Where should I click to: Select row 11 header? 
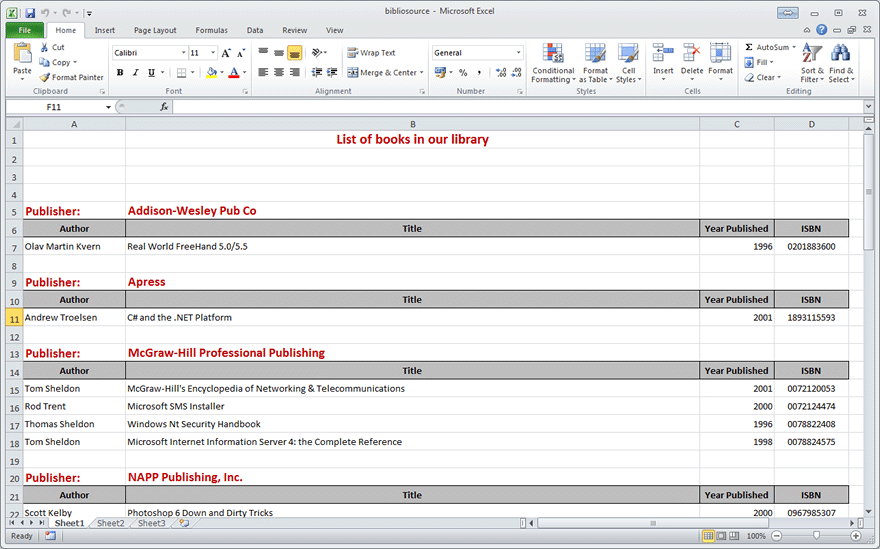click(x=14, y=319)
